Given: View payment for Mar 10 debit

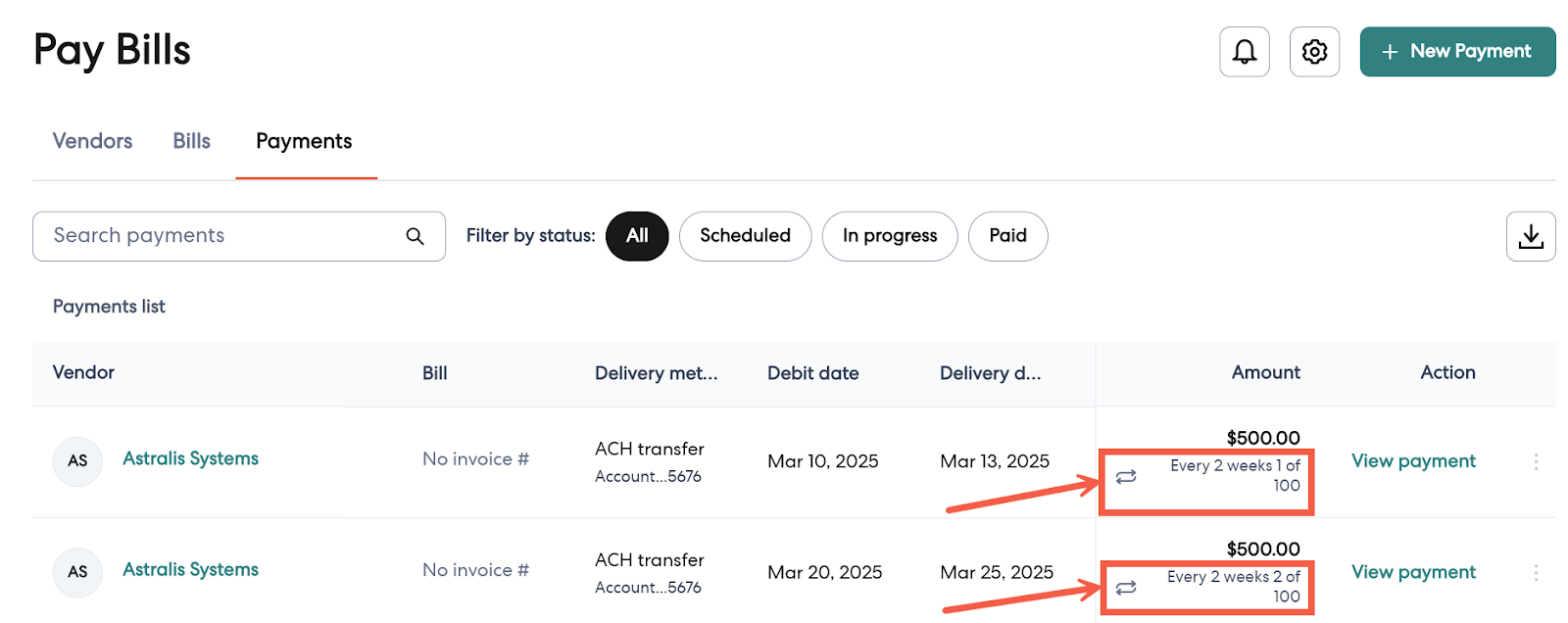Looking at the screenshot, I should (x=1412, y=461).
